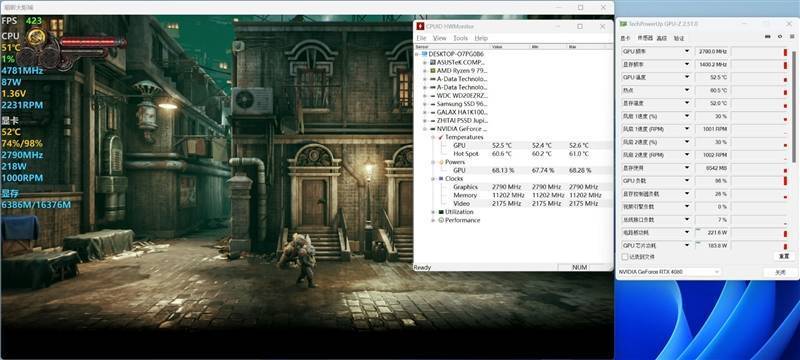Open the Help menu in HWMonitor
This screenshot has height=360, width=800.
point(481,38)
